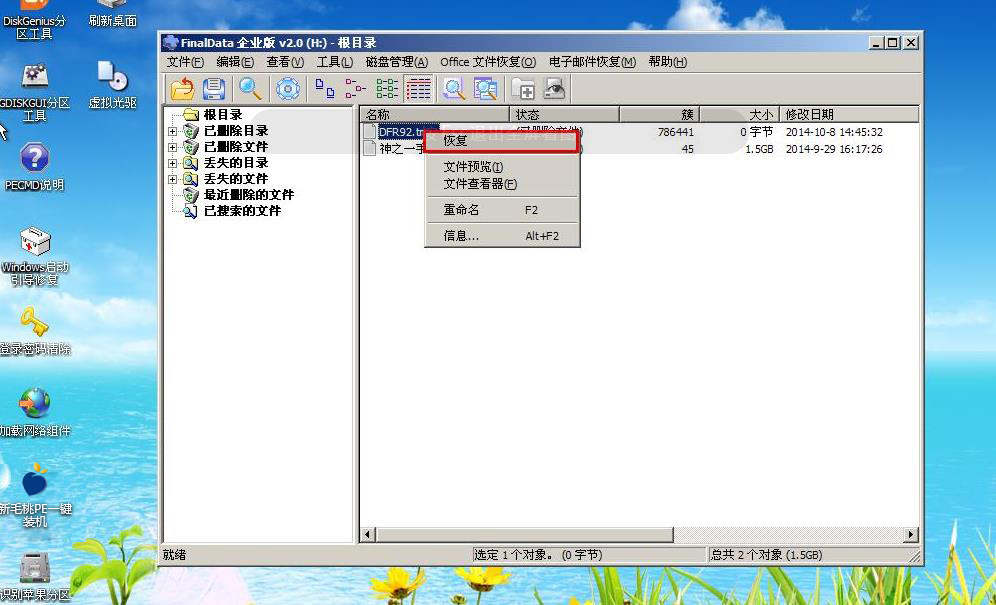Open the 磁盘管理(A) menu

(x=396, y=62)
